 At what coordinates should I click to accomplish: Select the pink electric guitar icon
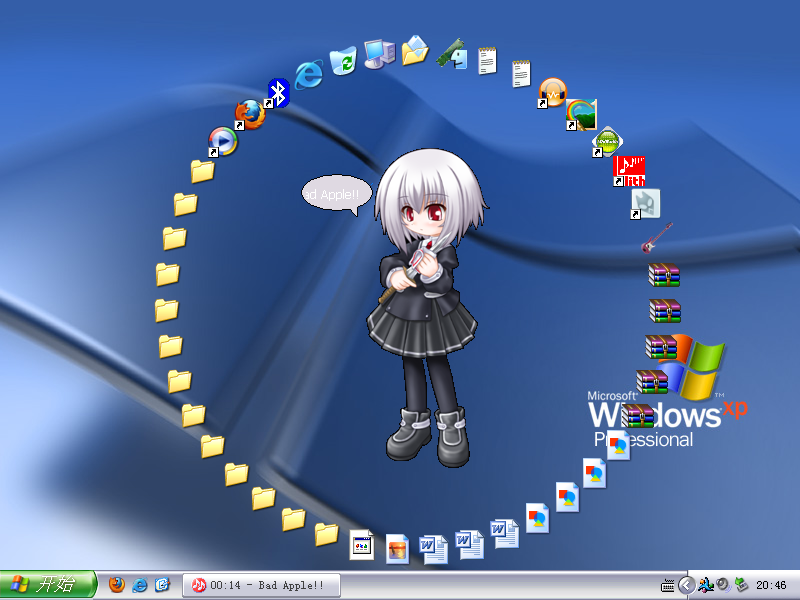(657, 238)
